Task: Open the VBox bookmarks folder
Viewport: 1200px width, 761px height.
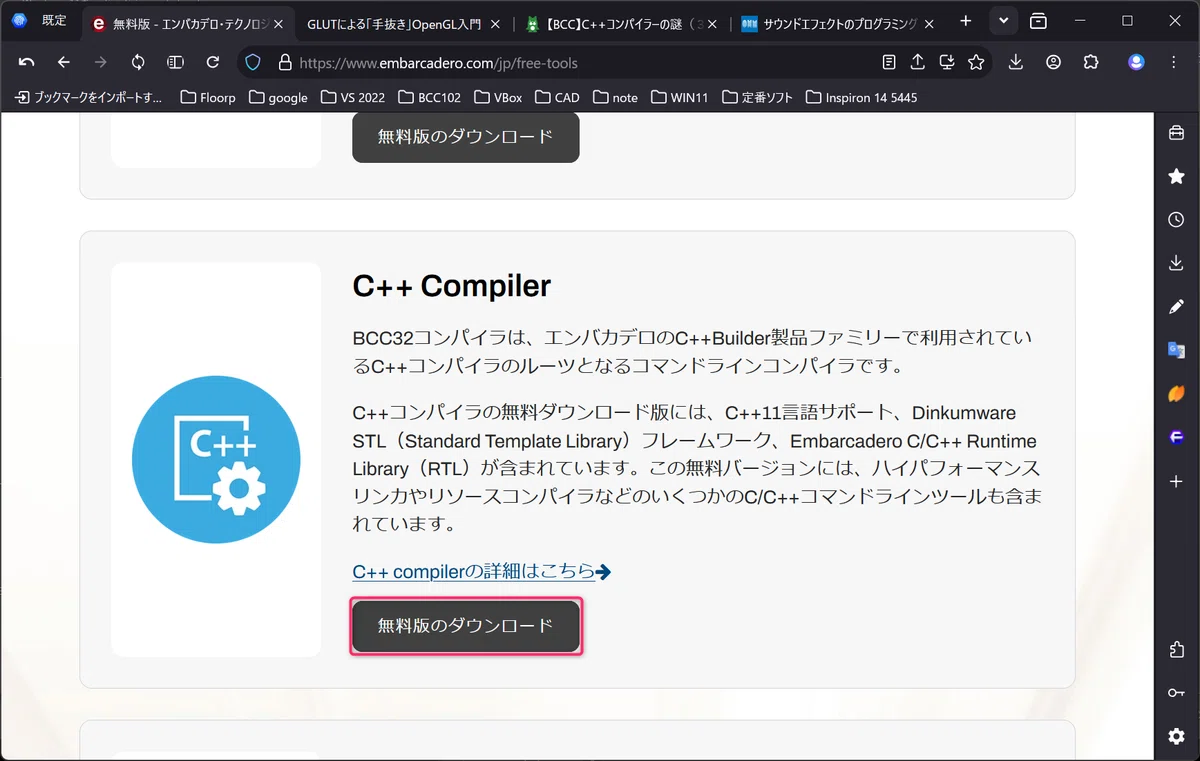Action: click(498, 97)
